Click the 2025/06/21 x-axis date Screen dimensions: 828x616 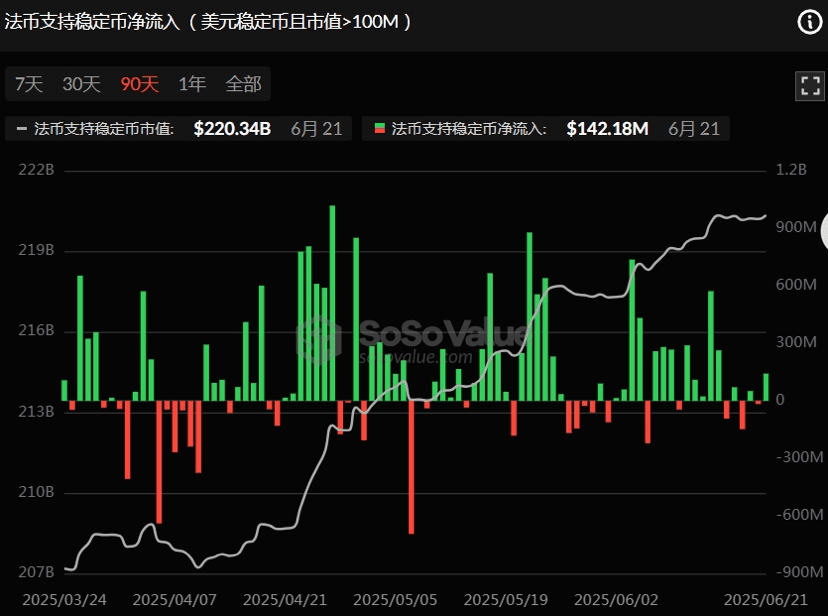click(766, 600)
